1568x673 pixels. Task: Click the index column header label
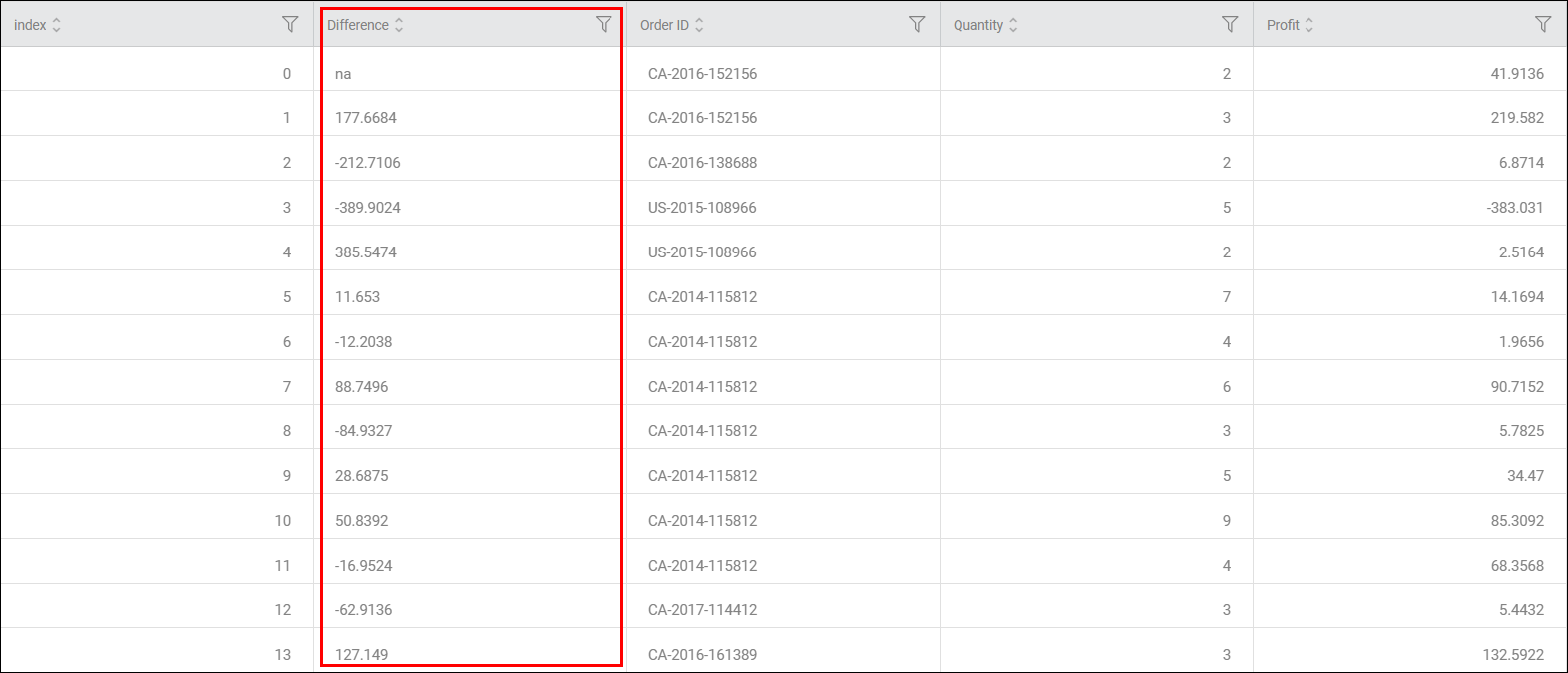(x=30, y=25)
